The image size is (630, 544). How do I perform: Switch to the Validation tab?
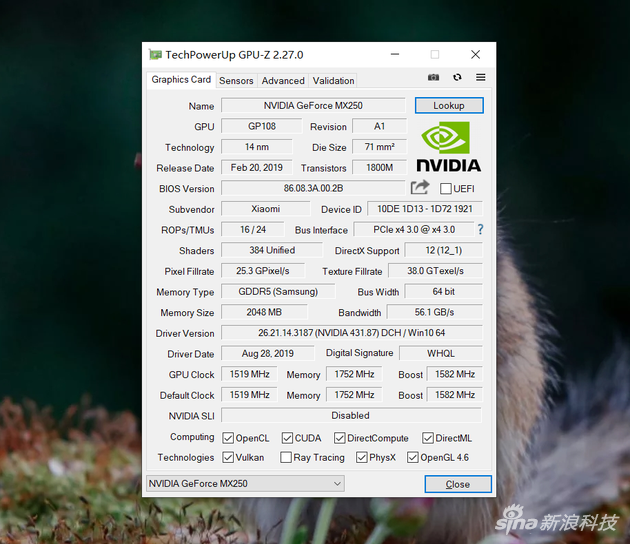pos(333,81)
